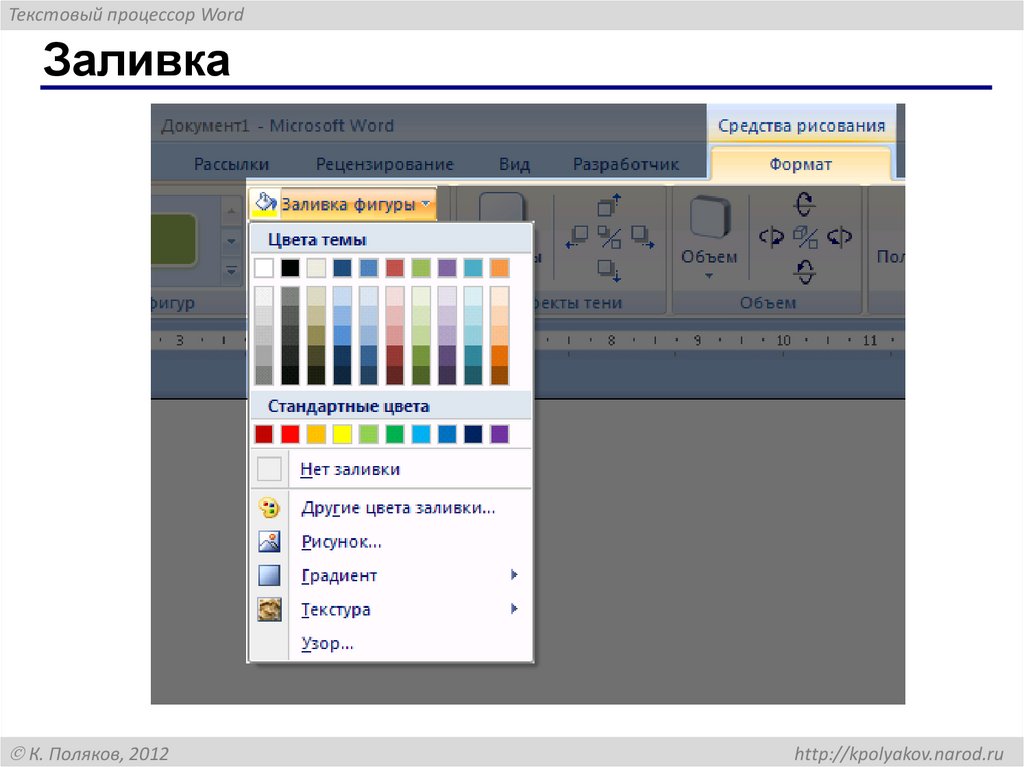Pick black theme color swatch
1024x767 pixels.
click(290, 268)
